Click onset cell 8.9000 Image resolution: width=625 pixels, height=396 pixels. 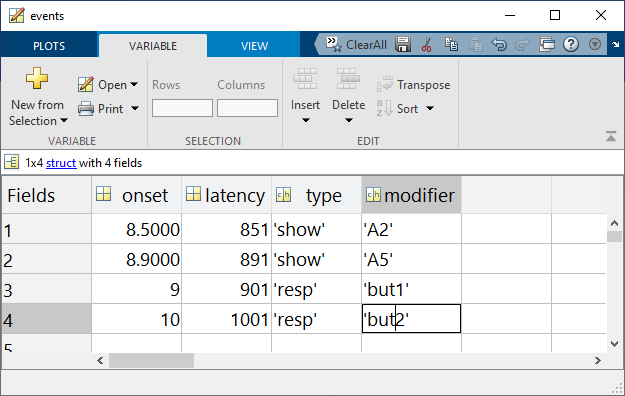point(136,259)
